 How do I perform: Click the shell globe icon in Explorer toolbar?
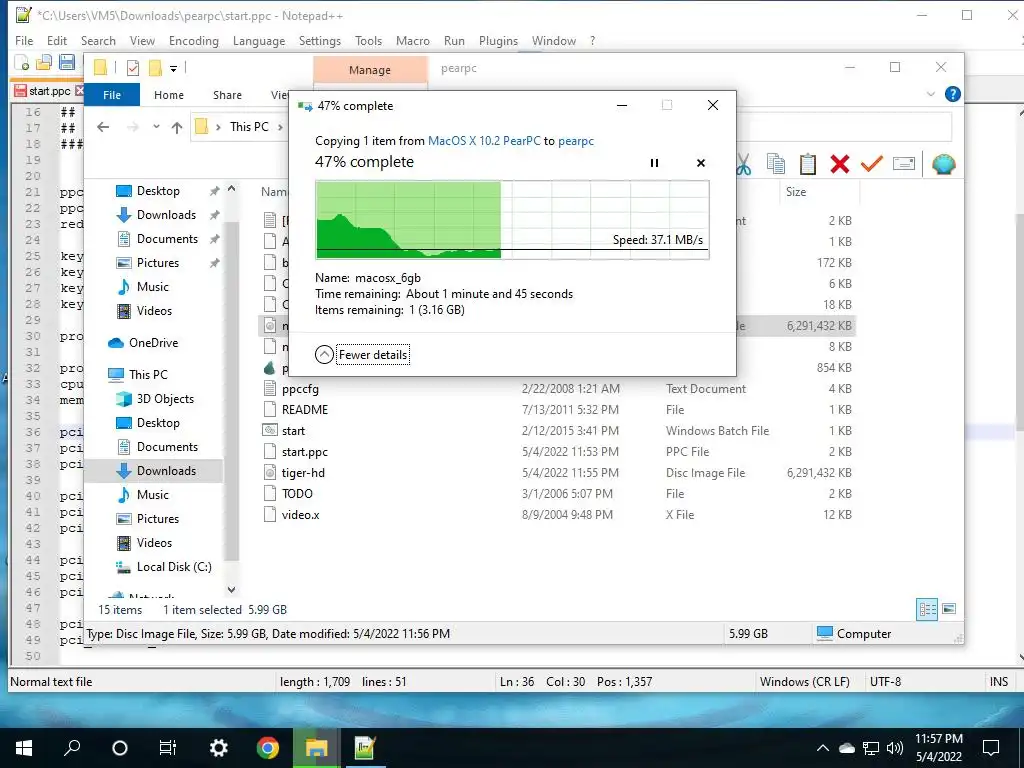tap(944, 165)
